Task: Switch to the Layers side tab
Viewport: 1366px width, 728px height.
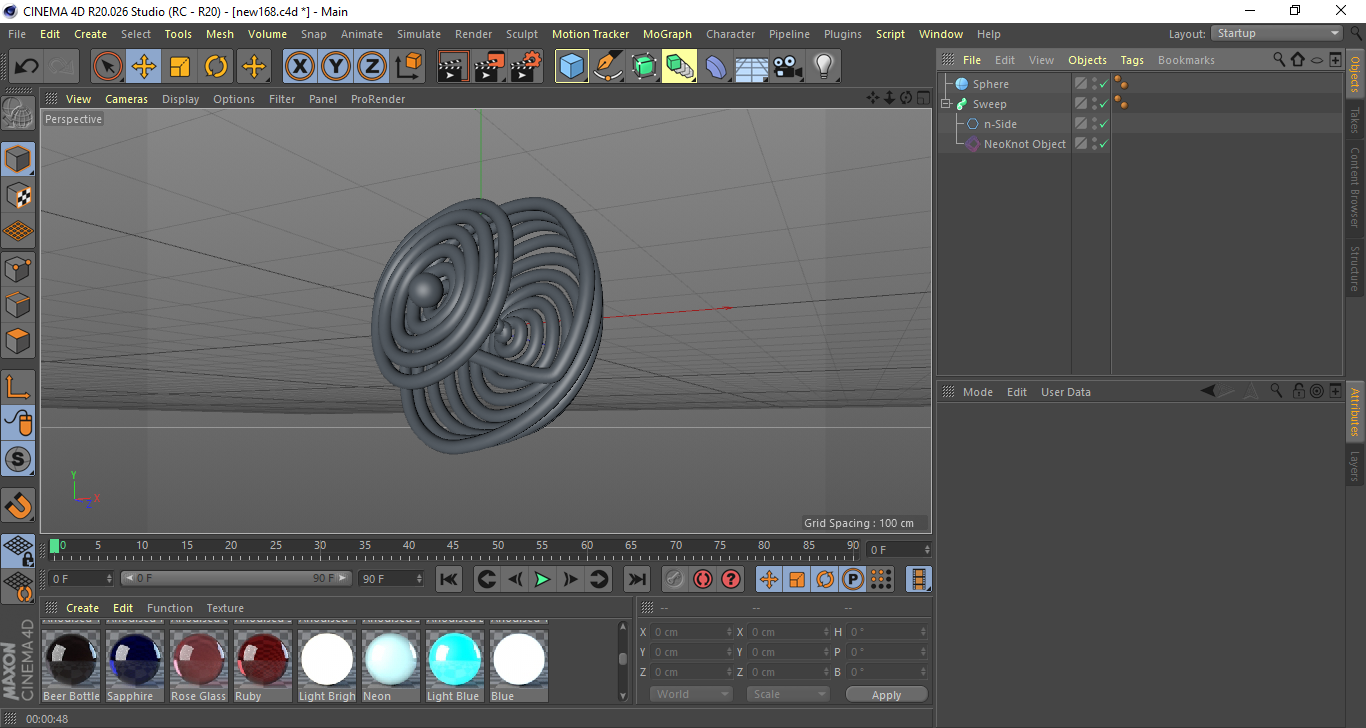Action: point(1355,466)
